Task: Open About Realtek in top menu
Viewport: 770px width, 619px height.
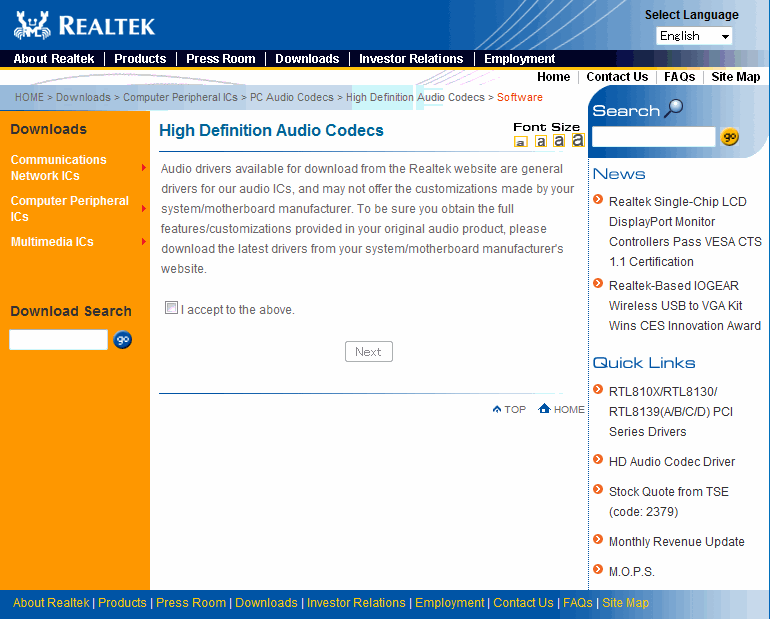Action: (x=54, y=59)
